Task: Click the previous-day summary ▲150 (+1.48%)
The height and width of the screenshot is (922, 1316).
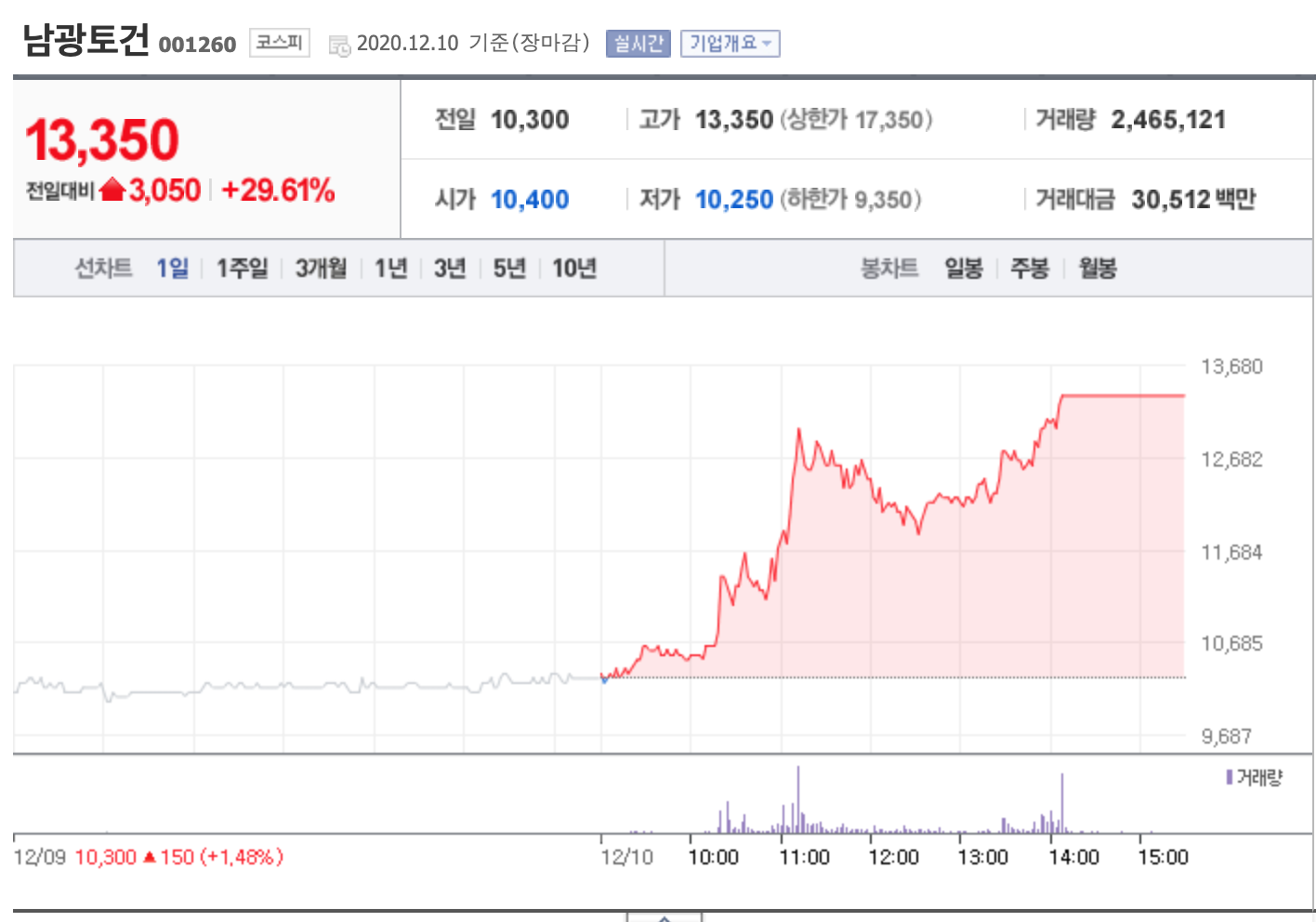Action: point(213,857)
